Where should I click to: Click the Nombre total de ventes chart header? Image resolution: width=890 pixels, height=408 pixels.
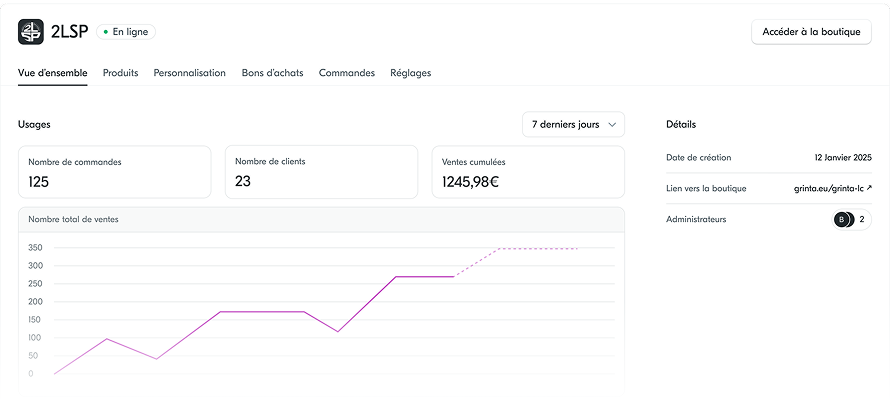pos(76,218)
